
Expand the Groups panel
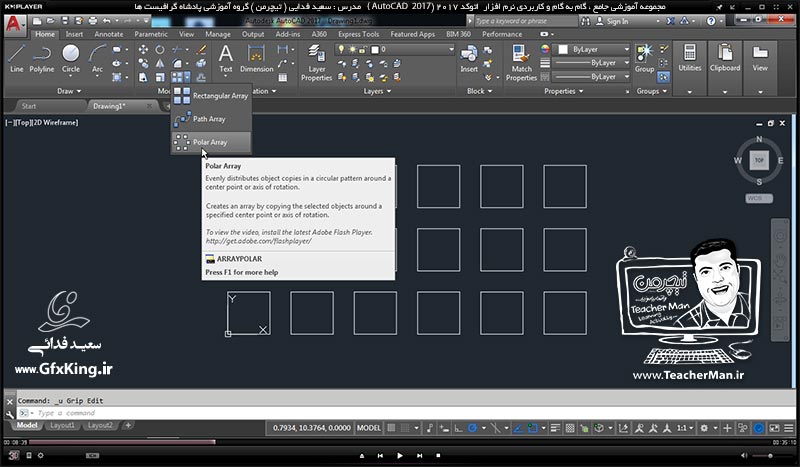(x=652, y=91)
